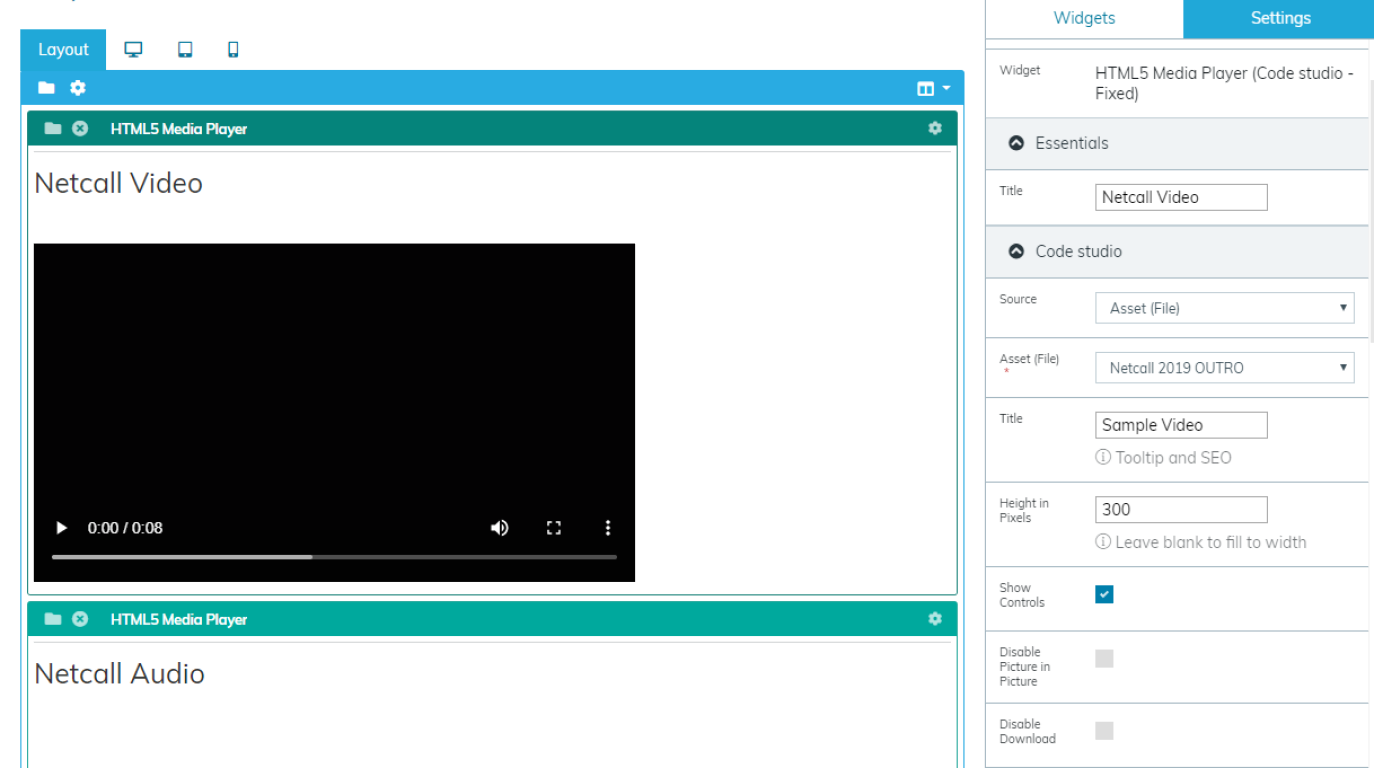The image size is (1374, 768).
Task: Select the Layout tab
Action: [x=63, y=50]
